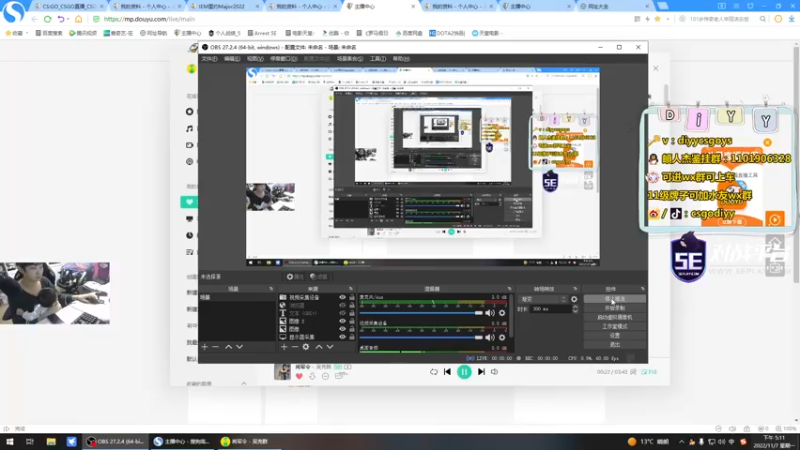
Task: Like the current song with heart icon
Action: coord(299,377)
